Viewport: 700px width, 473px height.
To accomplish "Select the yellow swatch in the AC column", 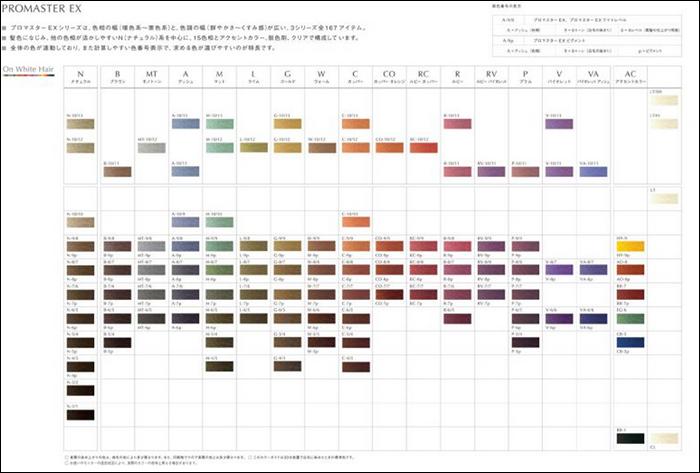I will (x=630, y=246).
